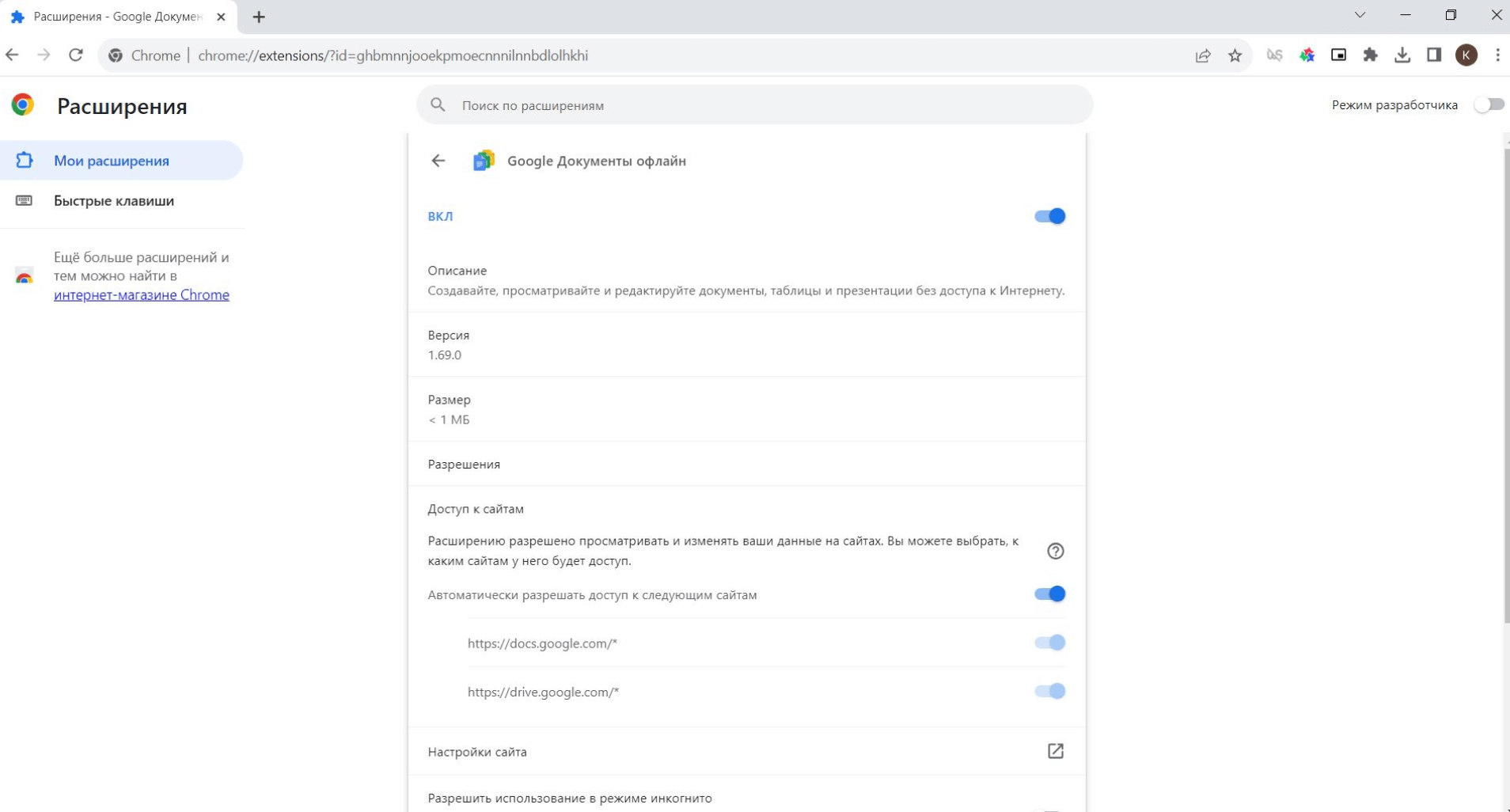Open the site access help question icon
This screenshot has width=1510, height=812.
pyautogui.click(x=1055, y=551)
